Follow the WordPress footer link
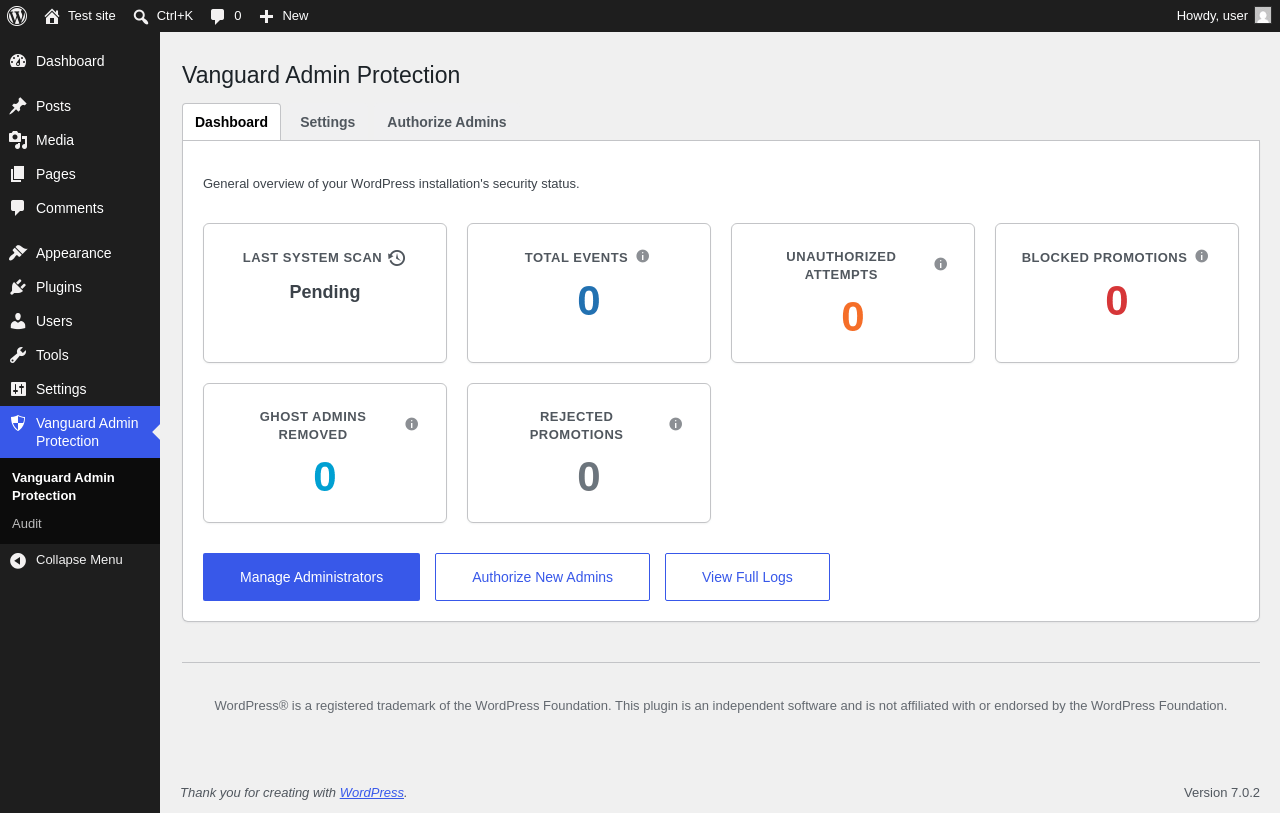 coord(372,793)
